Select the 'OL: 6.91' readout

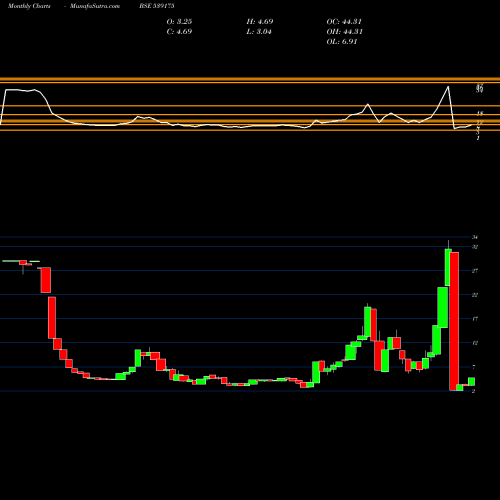point(342,42)
